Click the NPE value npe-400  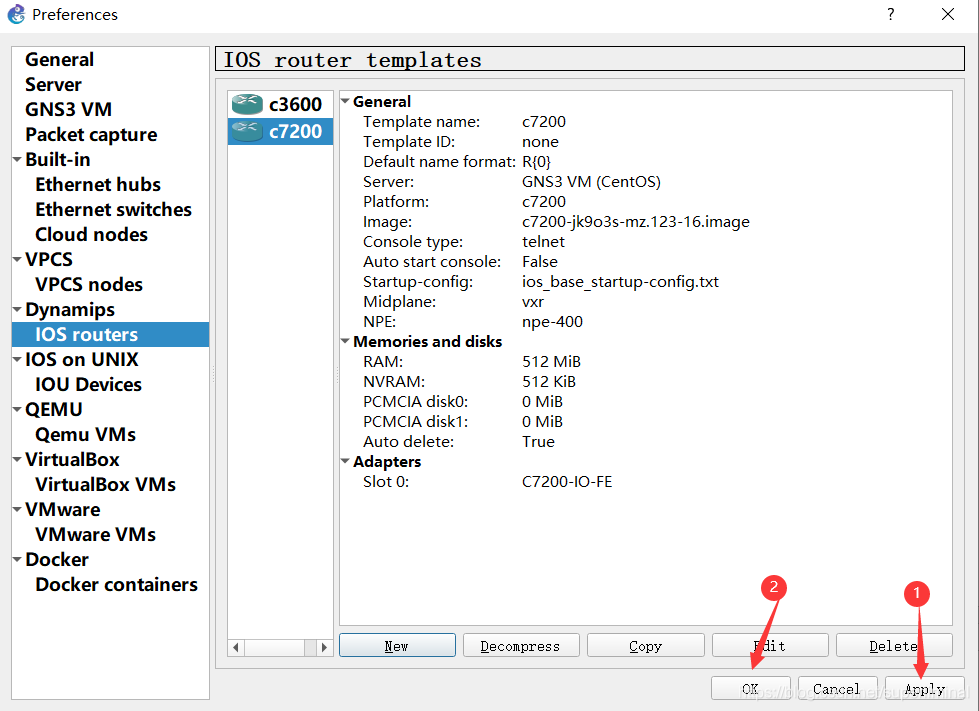[x=552, y=321]
